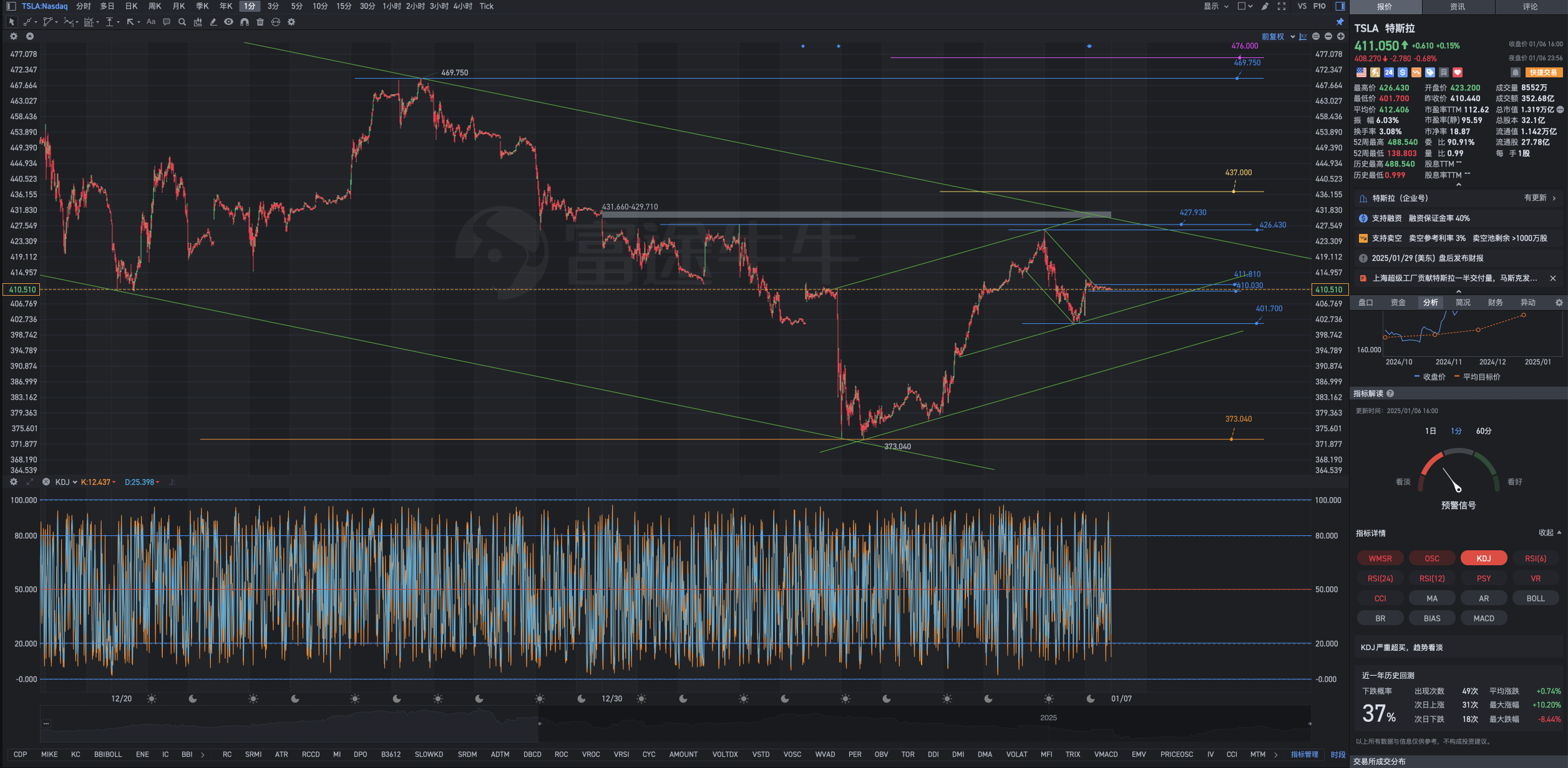Viewport: 1568px width, 768px height.
Task: Select the arrow marker tool
Action: [x=130, y=22]
